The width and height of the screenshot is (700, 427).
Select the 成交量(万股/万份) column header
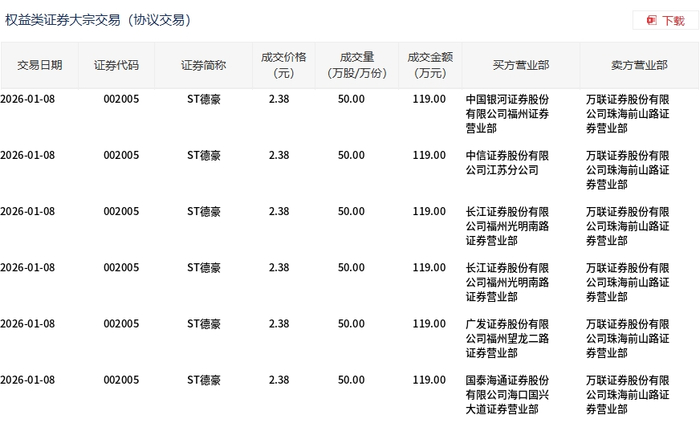357,65
